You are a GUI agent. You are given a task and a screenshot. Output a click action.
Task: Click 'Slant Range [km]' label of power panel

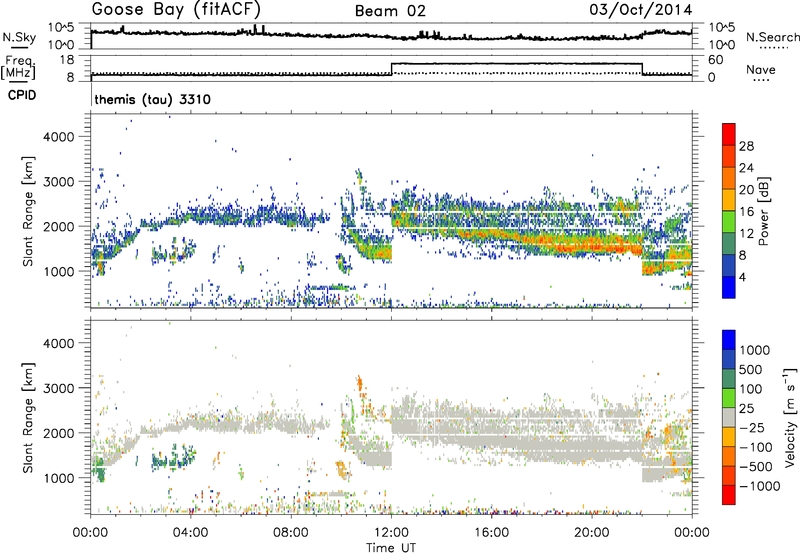pyautogui.click(x=28, y=211)
